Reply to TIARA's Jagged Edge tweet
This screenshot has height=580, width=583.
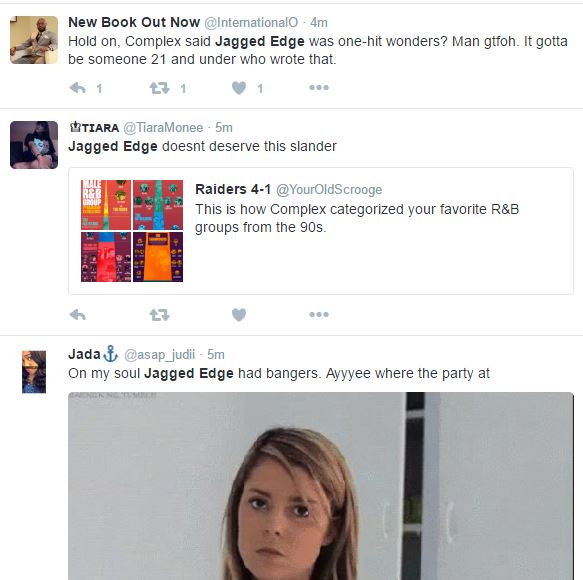(x=78, y=315)
